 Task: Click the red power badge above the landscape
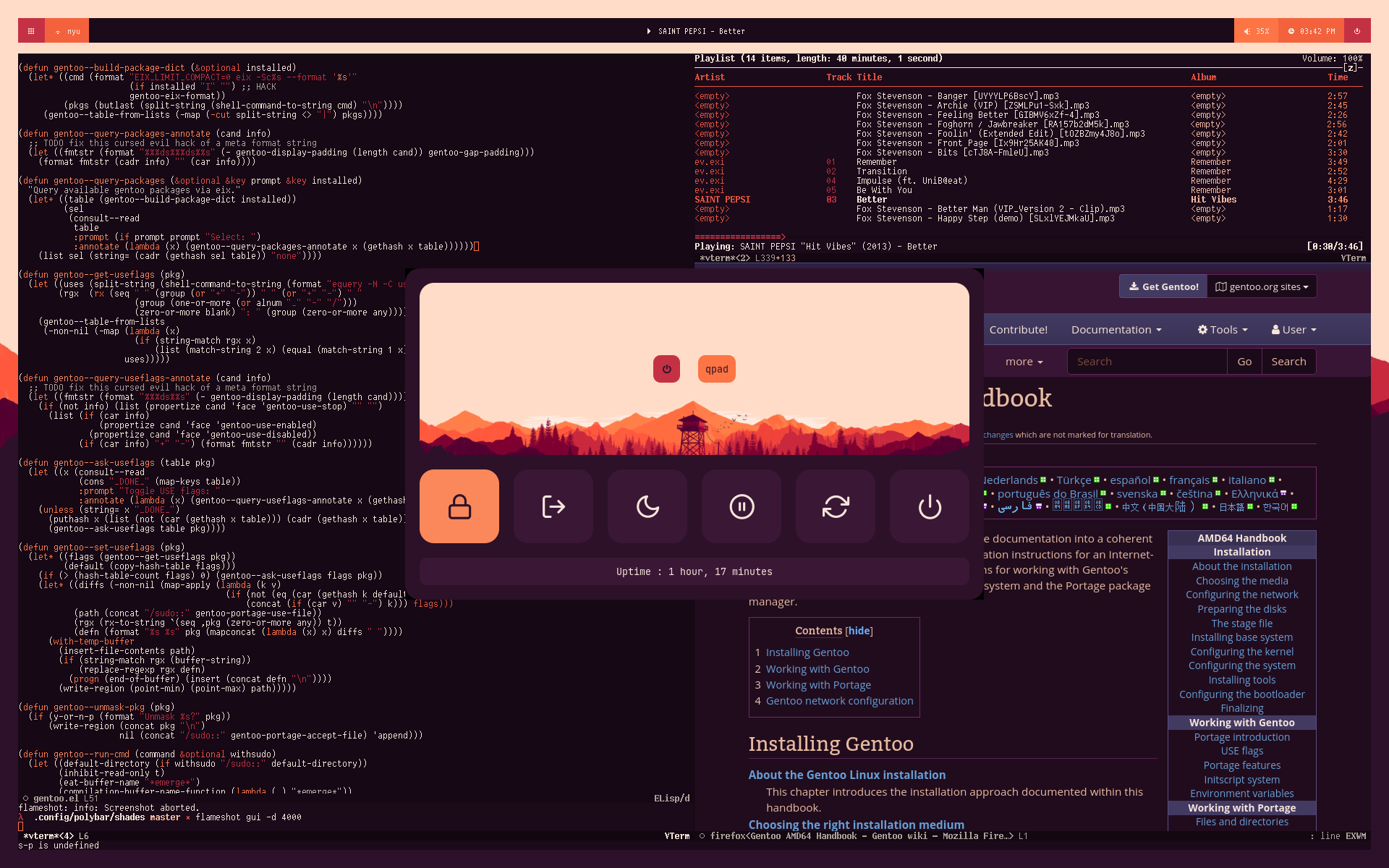coord(666,369)
